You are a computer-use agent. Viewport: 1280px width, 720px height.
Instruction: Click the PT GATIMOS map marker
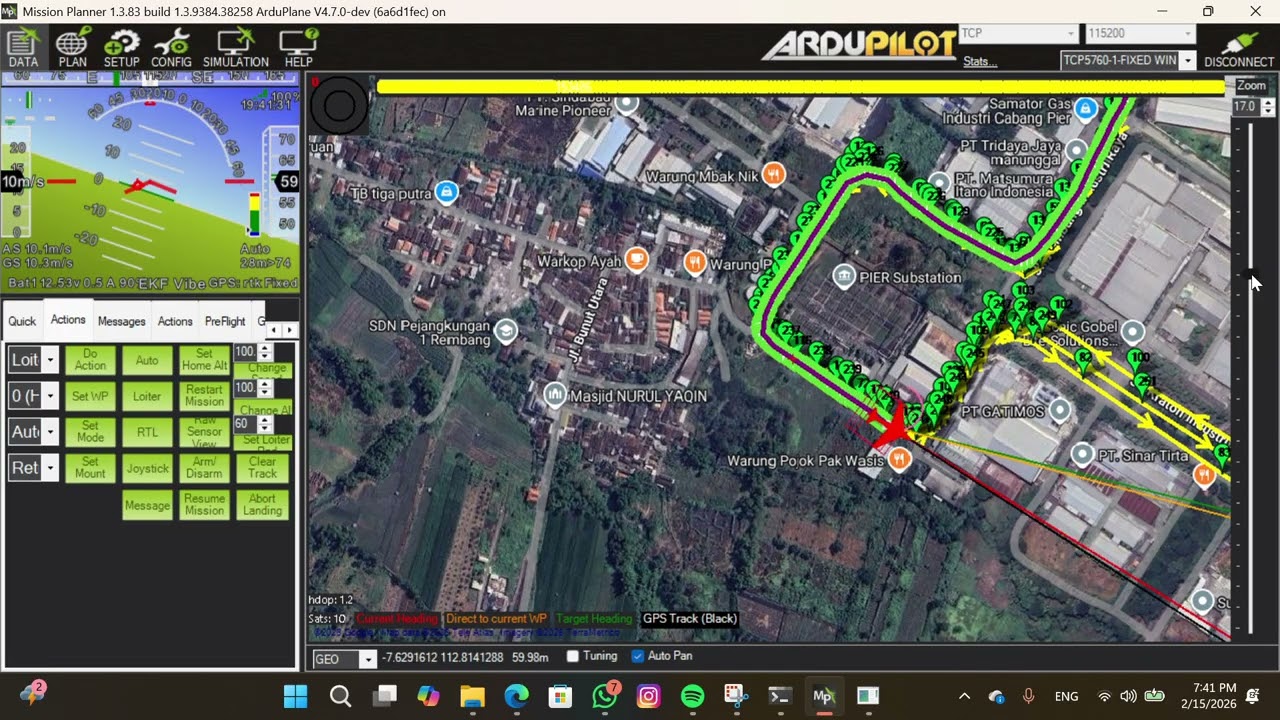point(1059,410)
